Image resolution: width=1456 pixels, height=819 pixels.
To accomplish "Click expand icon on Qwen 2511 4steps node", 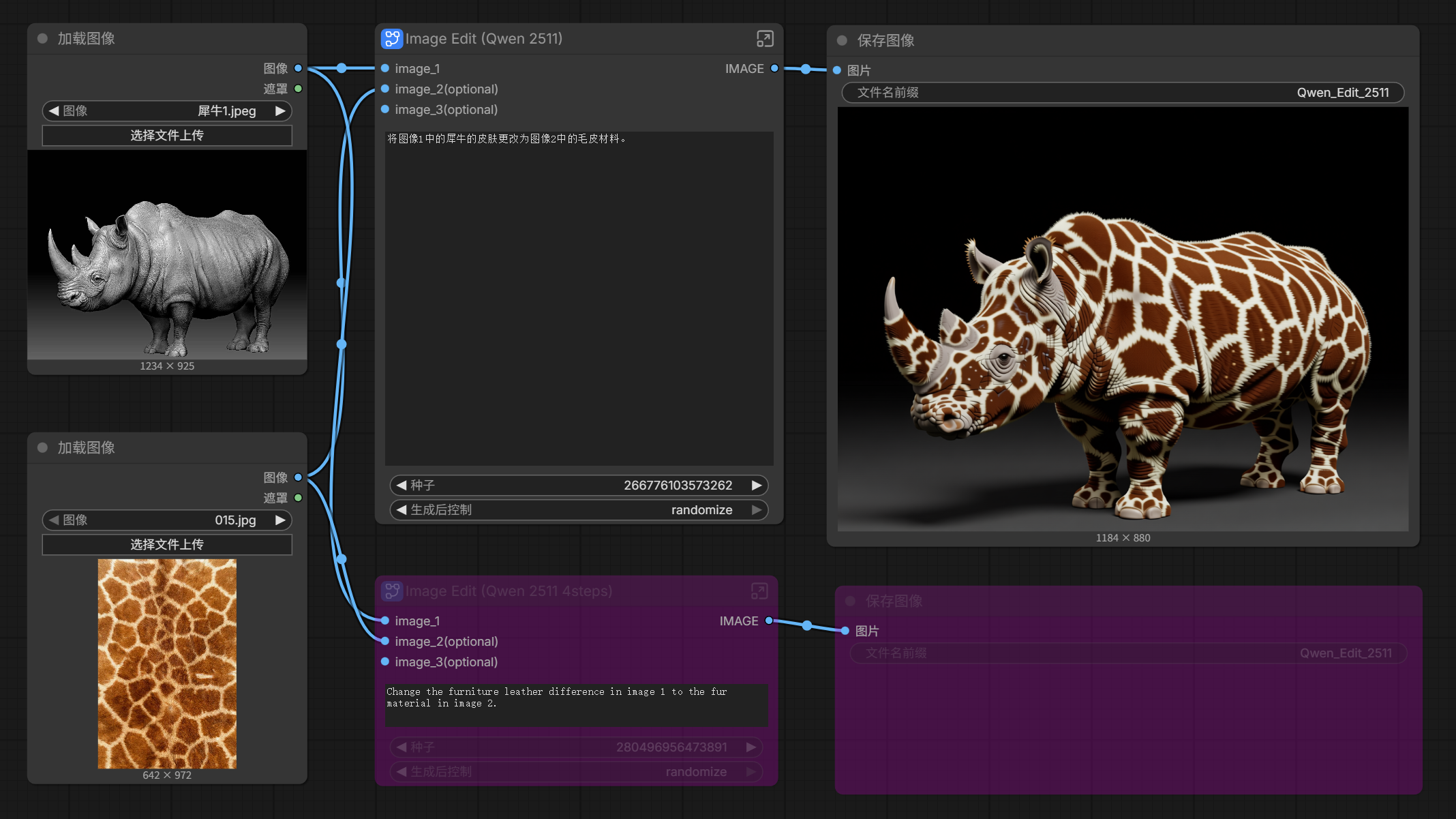I will [x=759, y=591].
